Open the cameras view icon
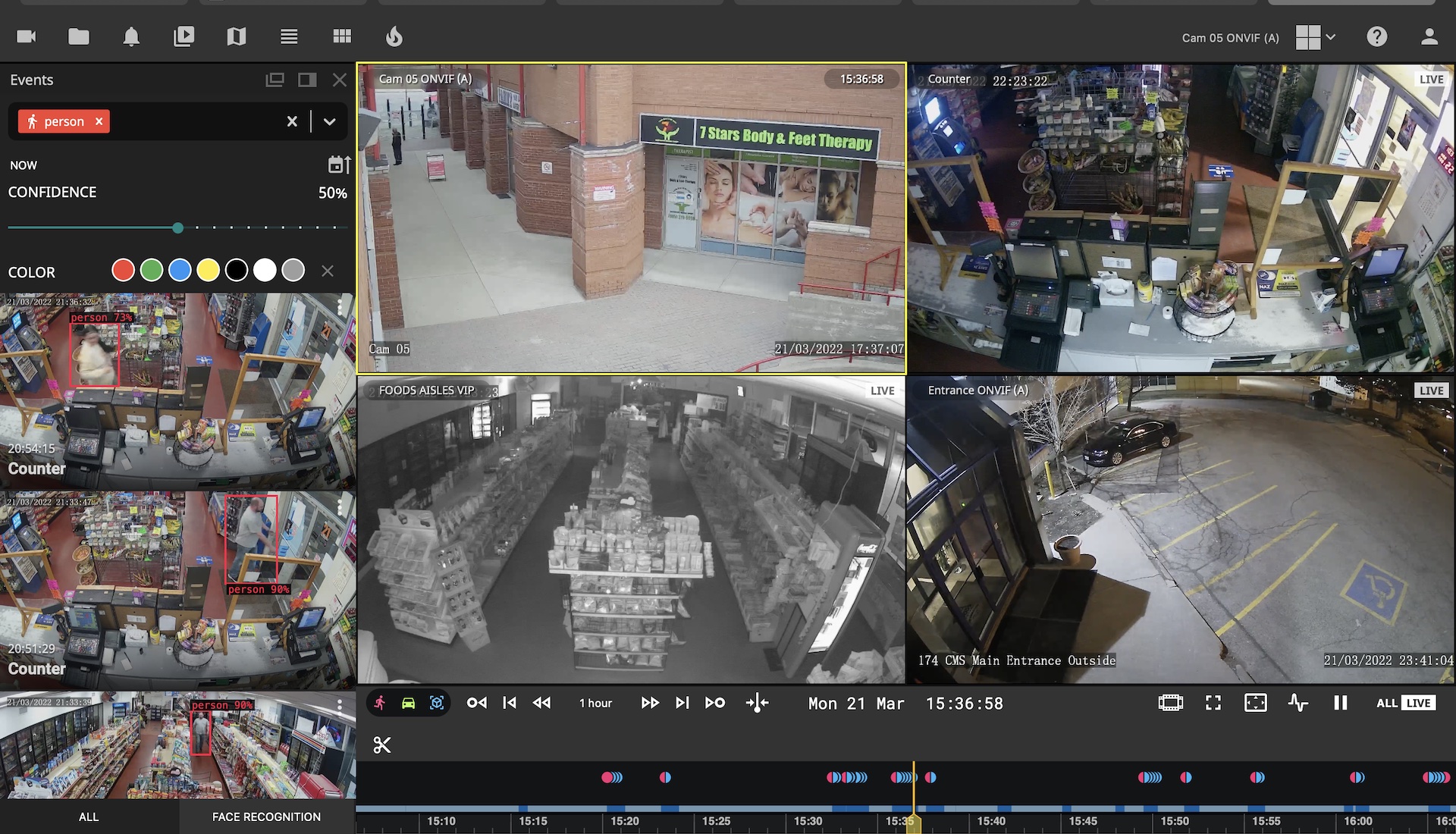Viewport: 1456px width, 834px height. 27,36
